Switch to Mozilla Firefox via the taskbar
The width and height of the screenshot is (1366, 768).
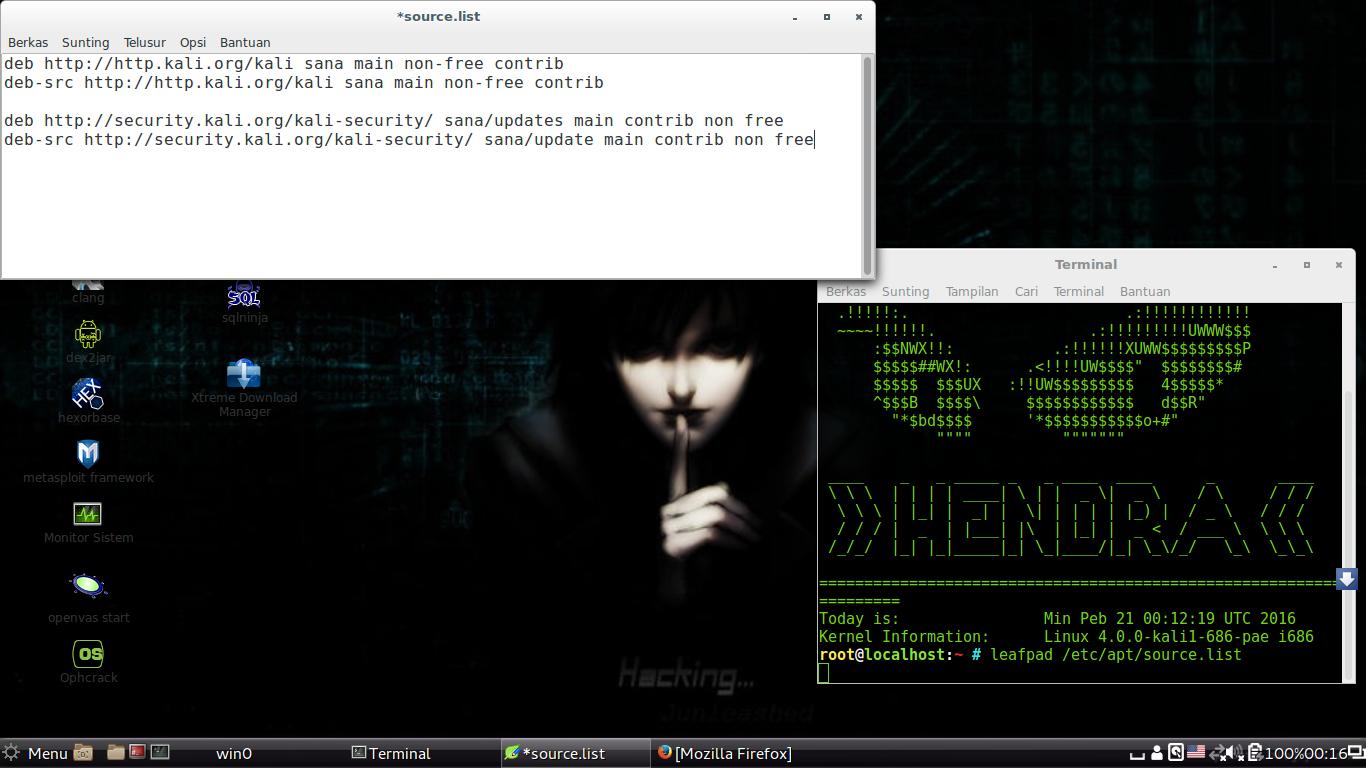click(x=724, y=753)
